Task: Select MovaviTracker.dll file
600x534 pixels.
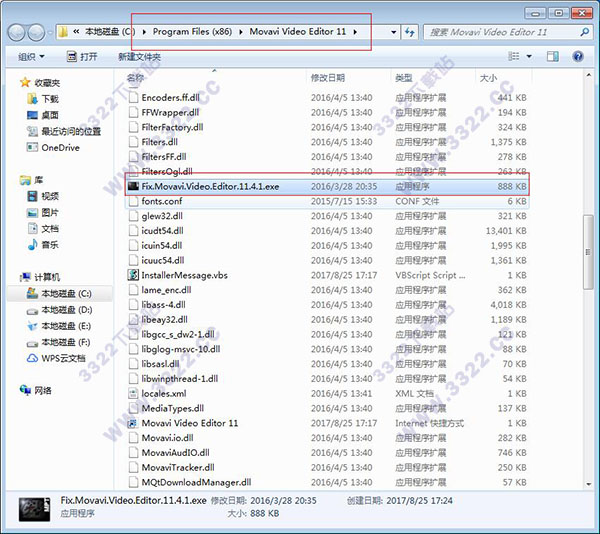Action: pos(328,467)
